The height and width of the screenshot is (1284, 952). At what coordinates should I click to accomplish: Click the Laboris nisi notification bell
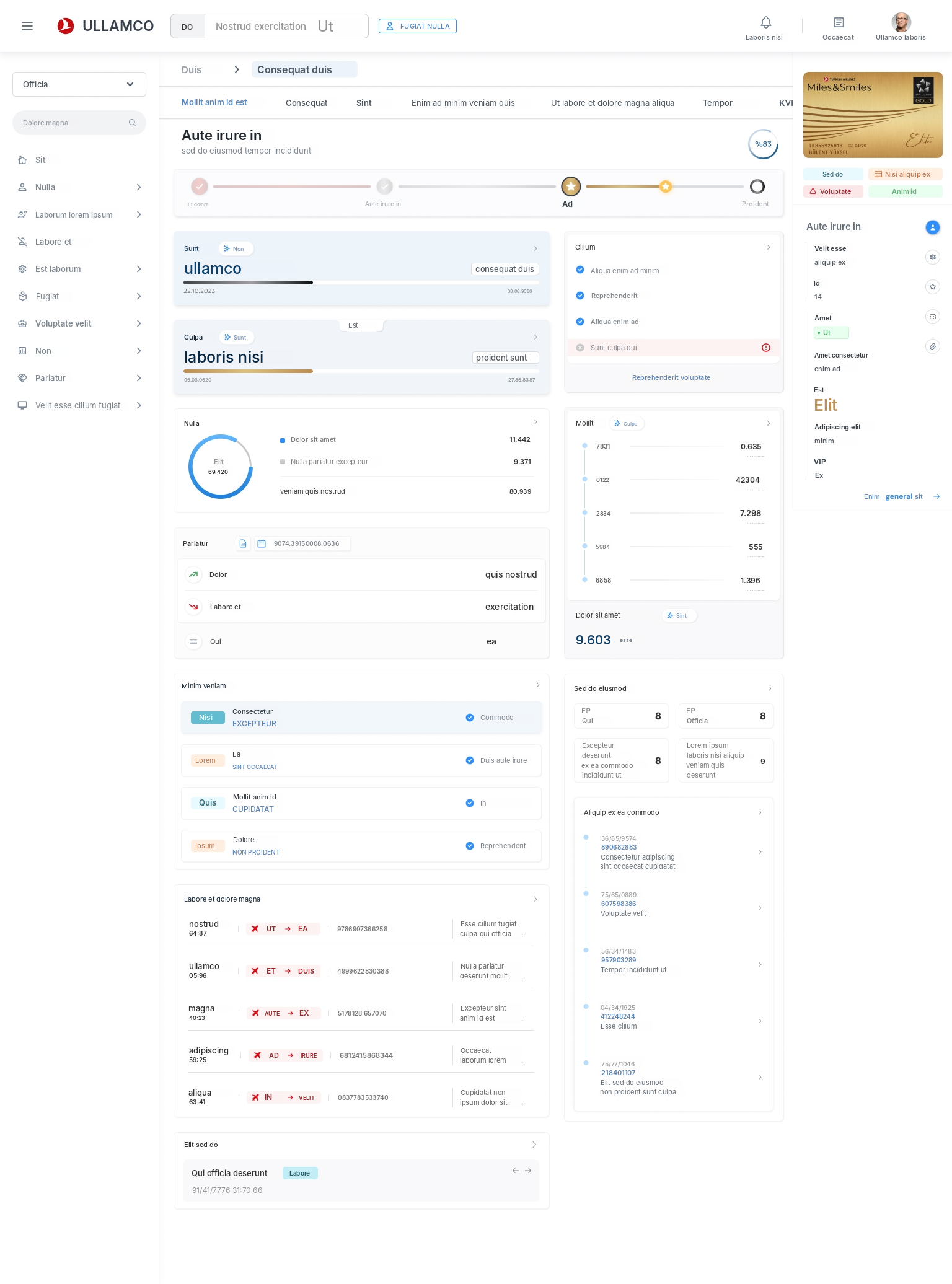point(766,23)
